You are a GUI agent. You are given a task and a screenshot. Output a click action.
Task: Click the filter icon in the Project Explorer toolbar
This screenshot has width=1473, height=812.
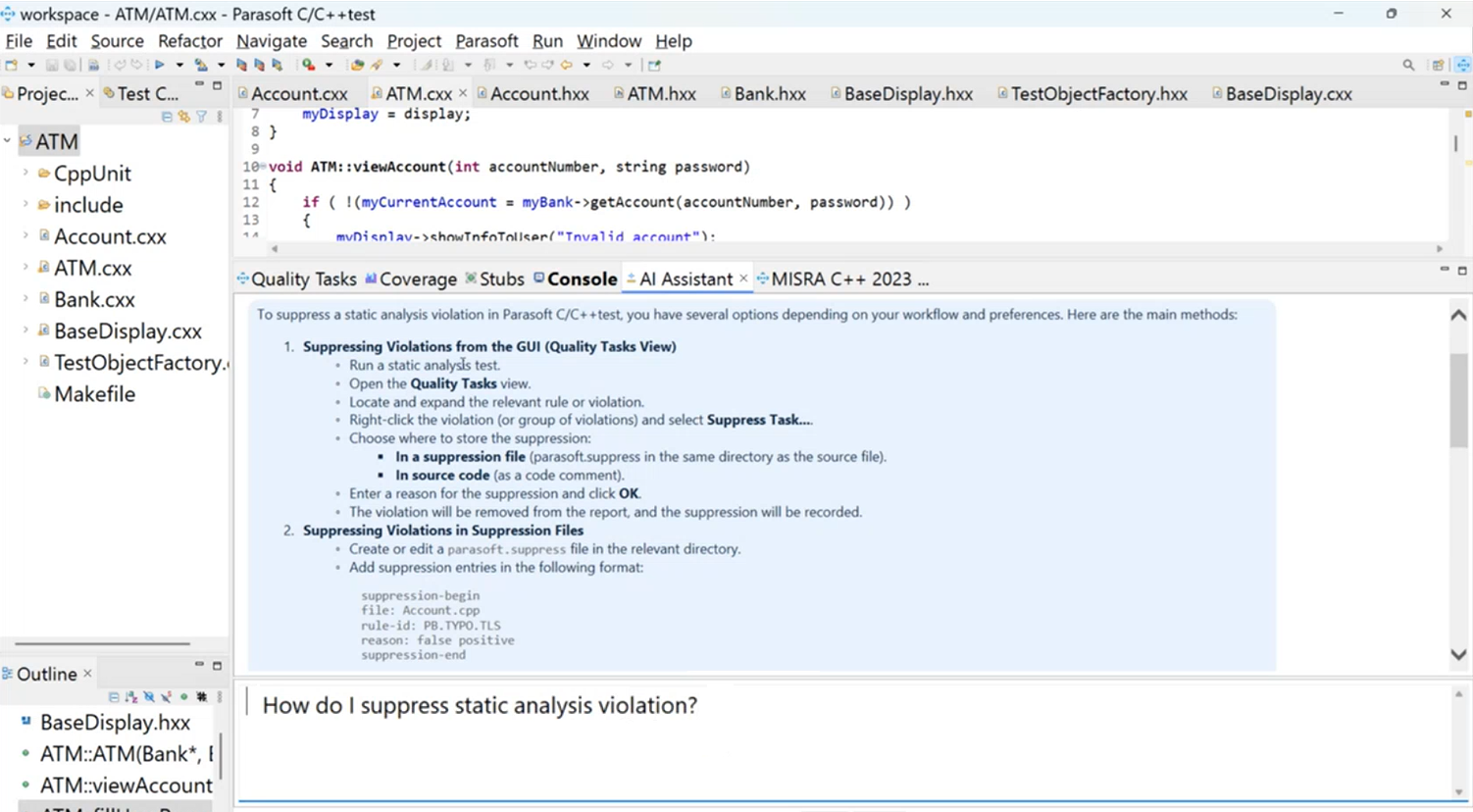[x=201, y=117]
